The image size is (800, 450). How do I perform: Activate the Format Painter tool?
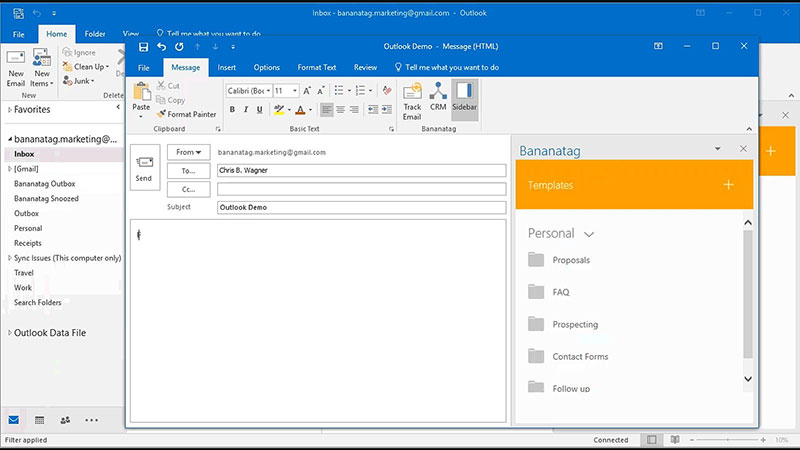coord(187,114)
